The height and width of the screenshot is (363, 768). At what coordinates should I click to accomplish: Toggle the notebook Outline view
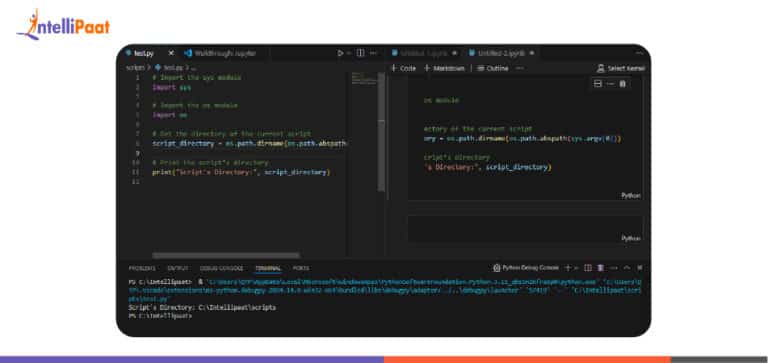click(x=493, y=69)
